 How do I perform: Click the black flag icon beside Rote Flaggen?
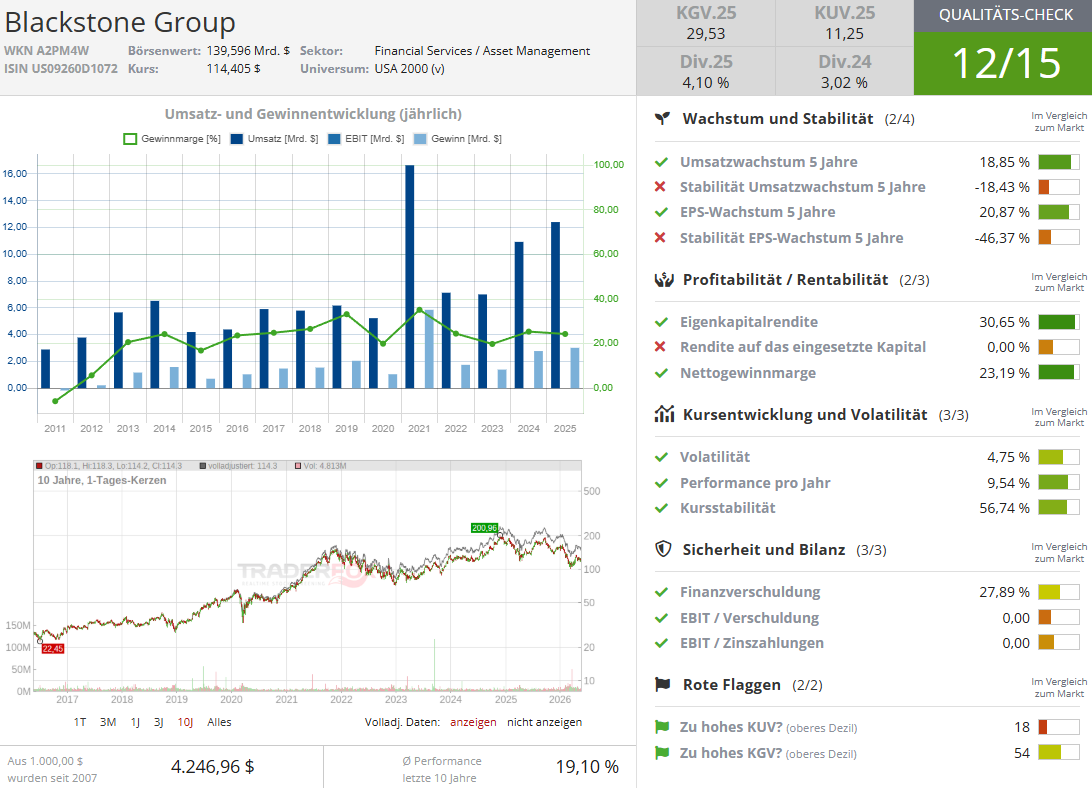[x=663, y=684]
